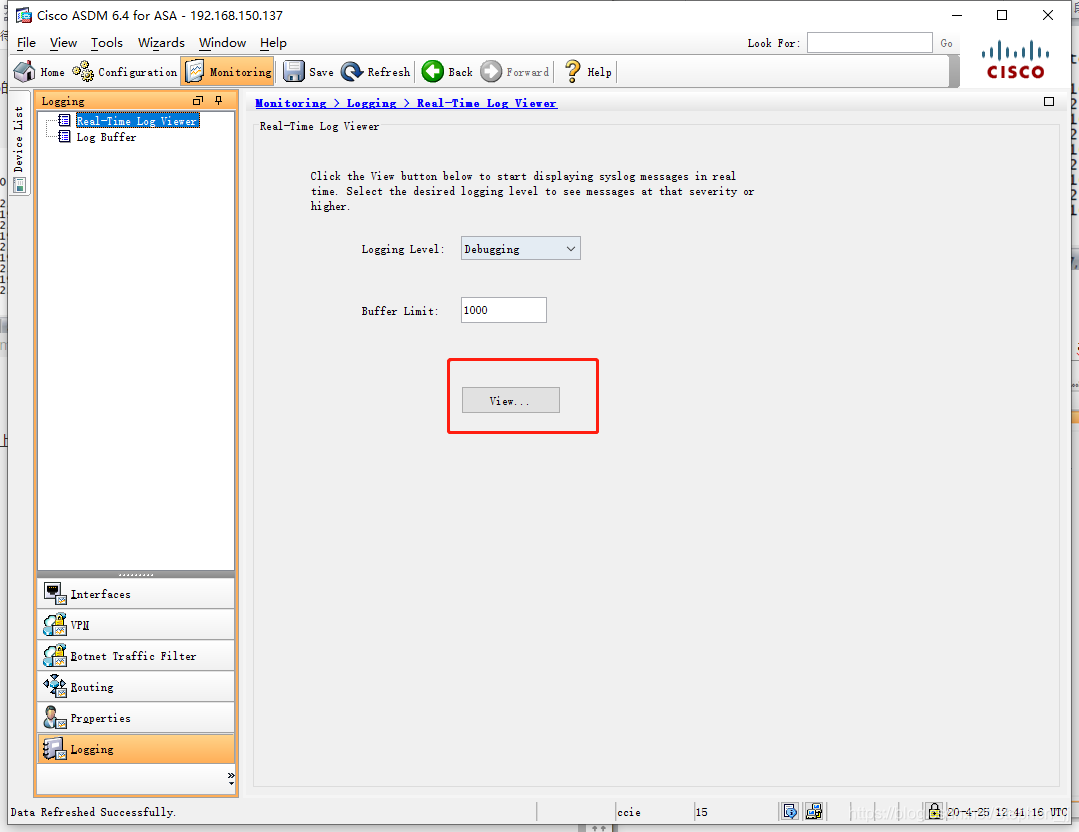Open the Wizards menu
The width and height of the screenshot is (1079, 832).
click(x=161, y=43)
